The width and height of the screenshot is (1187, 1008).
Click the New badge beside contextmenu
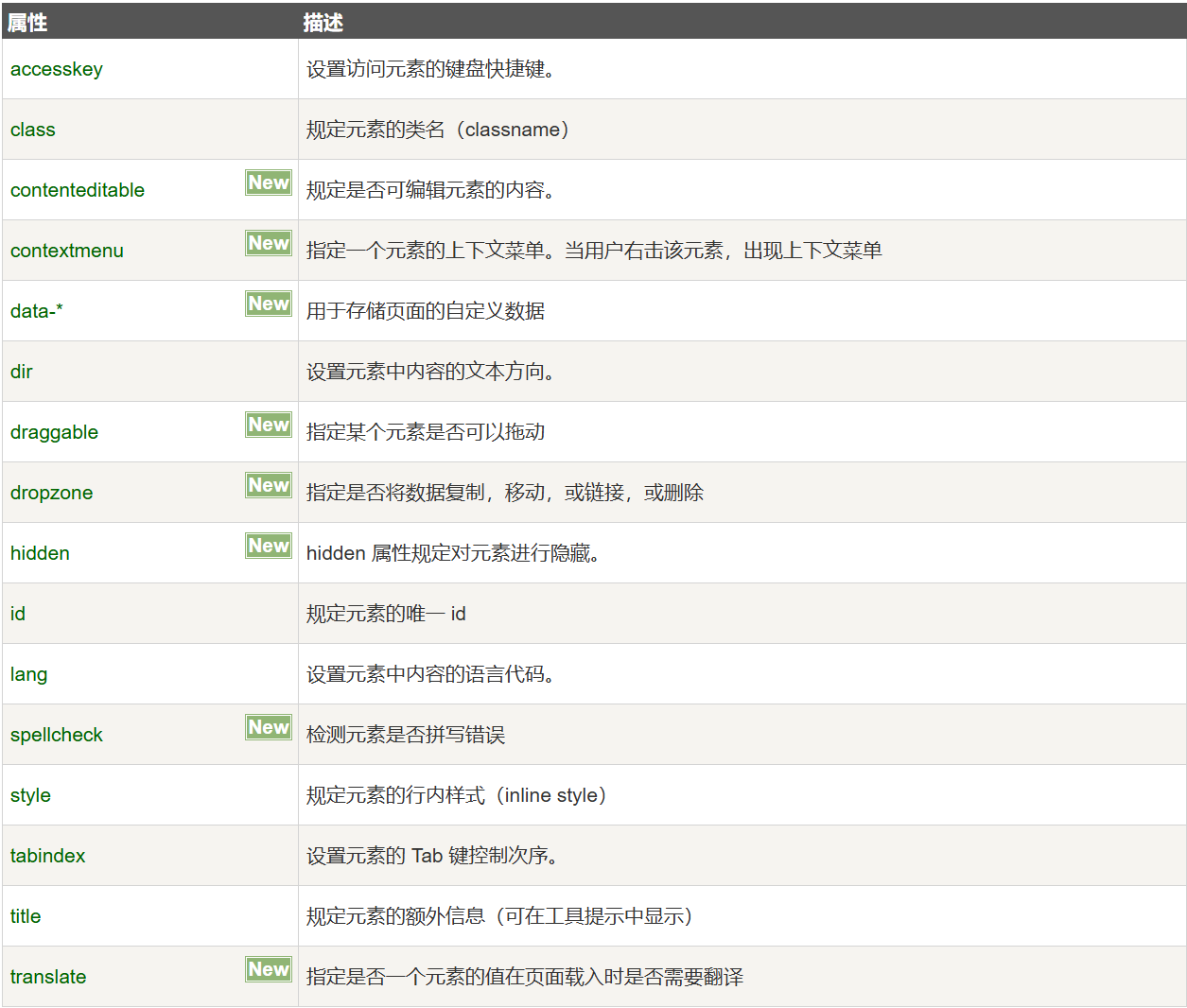[x=269, y=243]
